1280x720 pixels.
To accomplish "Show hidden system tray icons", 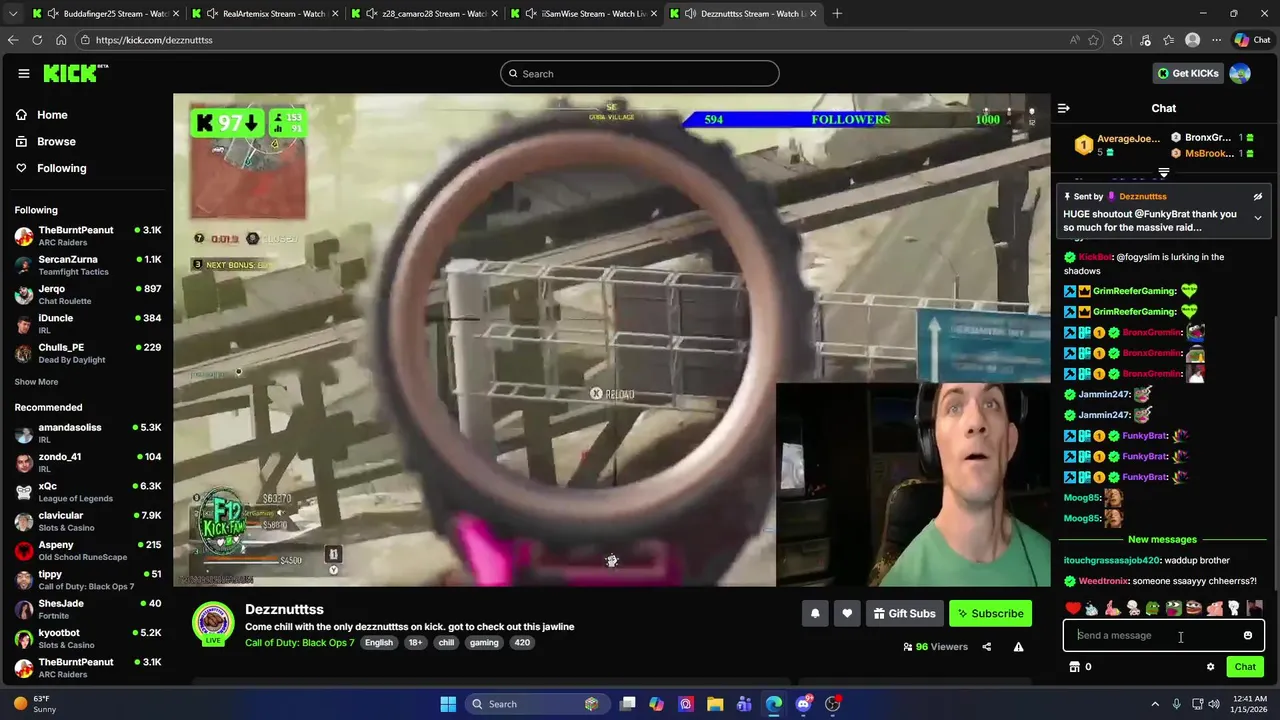I will (x=1155, y=704).
